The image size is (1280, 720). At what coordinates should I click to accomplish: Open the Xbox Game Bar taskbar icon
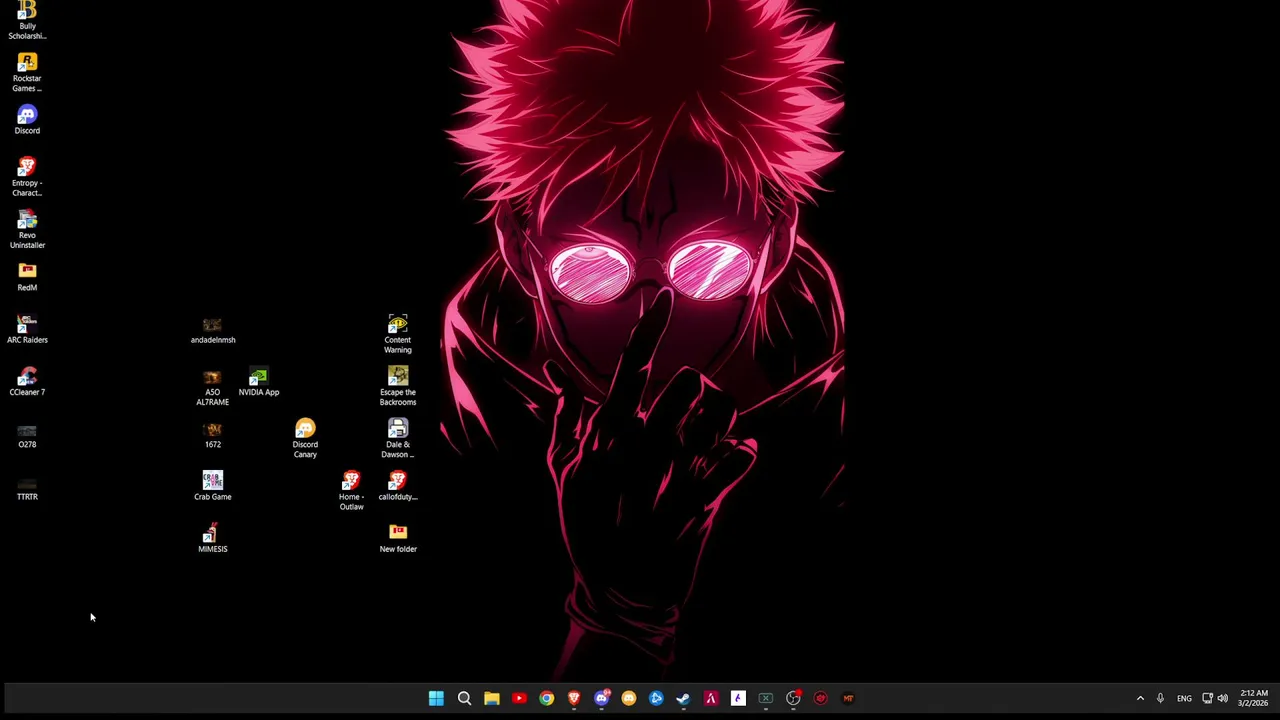coord(765,698)
